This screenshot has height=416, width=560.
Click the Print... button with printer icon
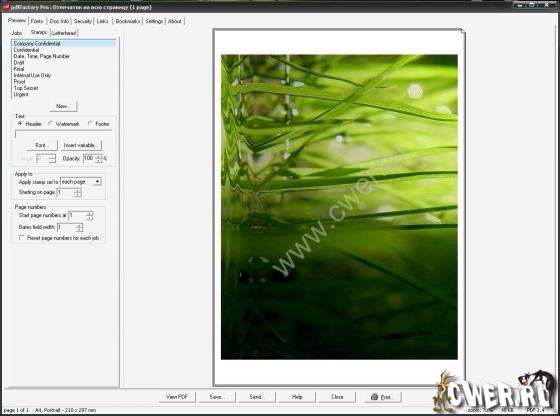coord(382,397)
